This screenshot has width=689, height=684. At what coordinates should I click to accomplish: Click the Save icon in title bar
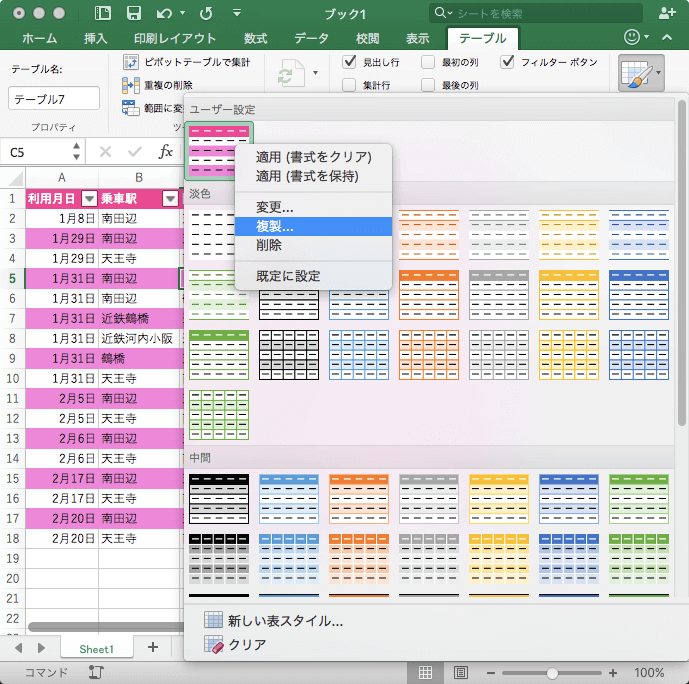click(133, 13)
